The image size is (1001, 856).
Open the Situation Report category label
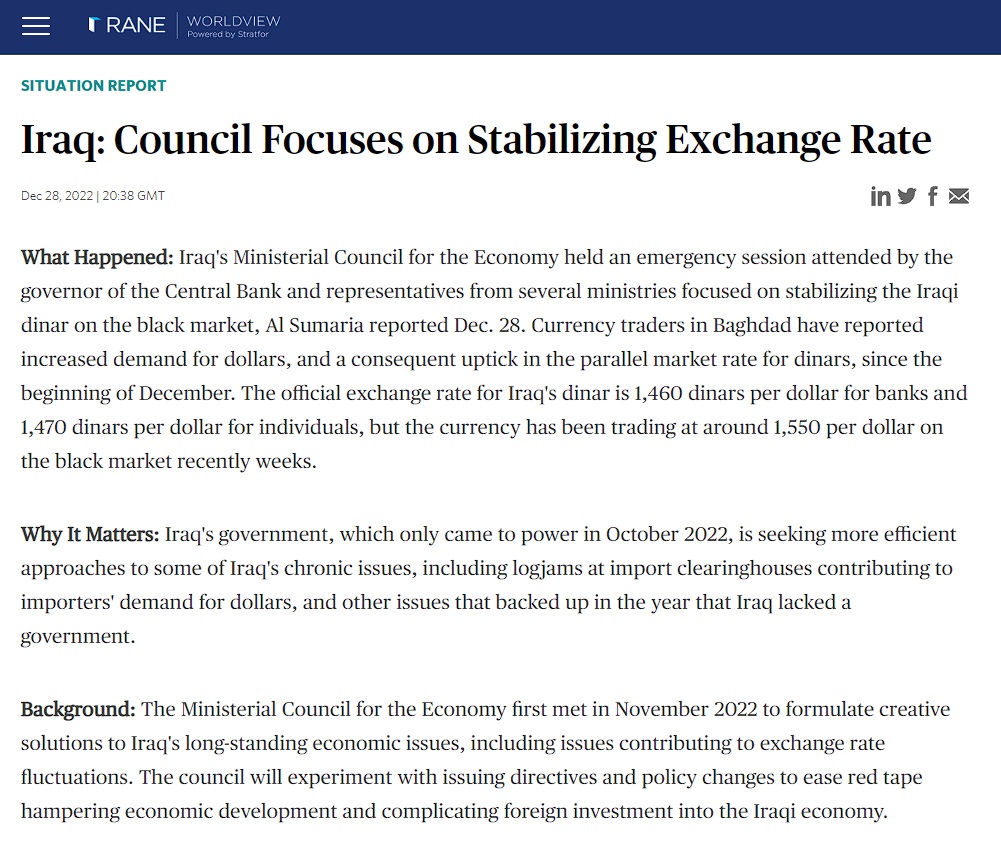[93, 86]
